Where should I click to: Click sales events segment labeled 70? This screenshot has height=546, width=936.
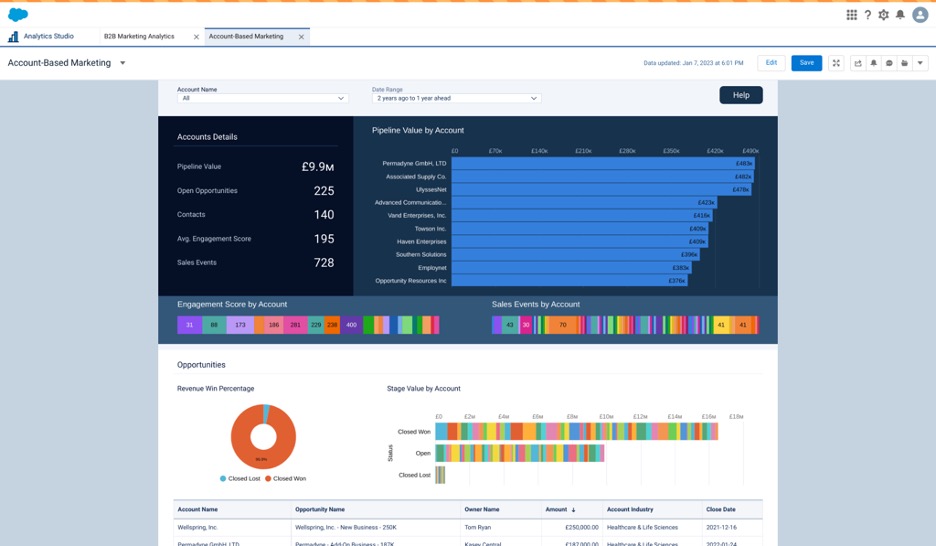click(x=562, y=325)
